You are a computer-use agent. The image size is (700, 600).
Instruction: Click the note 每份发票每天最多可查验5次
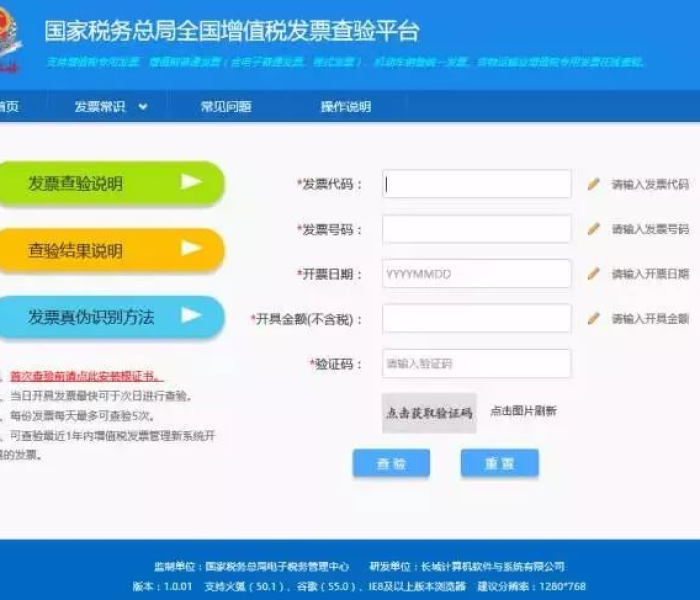tap(82, 416)
